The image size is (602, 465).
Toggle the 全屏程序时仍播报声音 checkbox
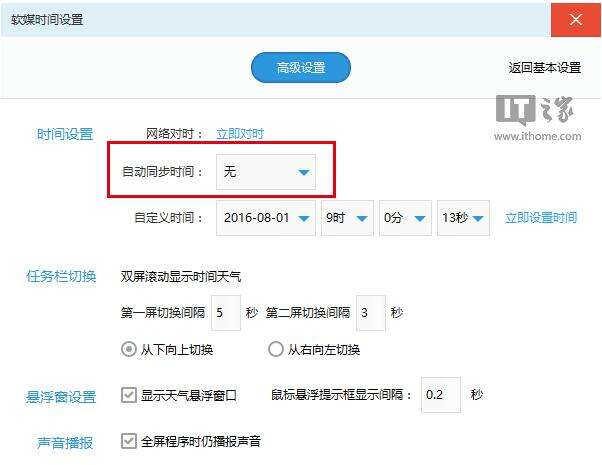(129, 441)
